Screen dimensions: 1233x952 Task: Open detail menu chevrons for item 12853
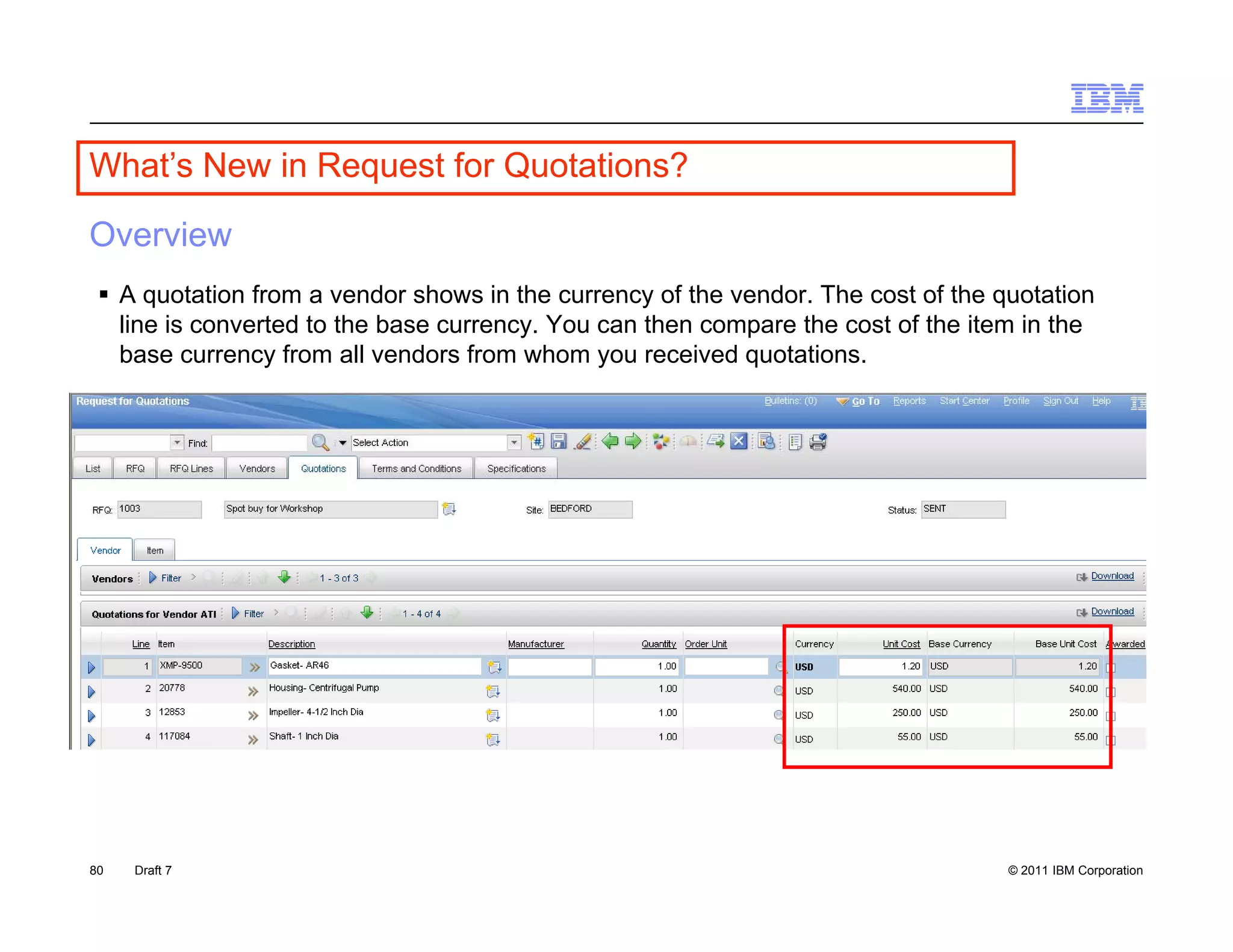(x=253, y=716)
